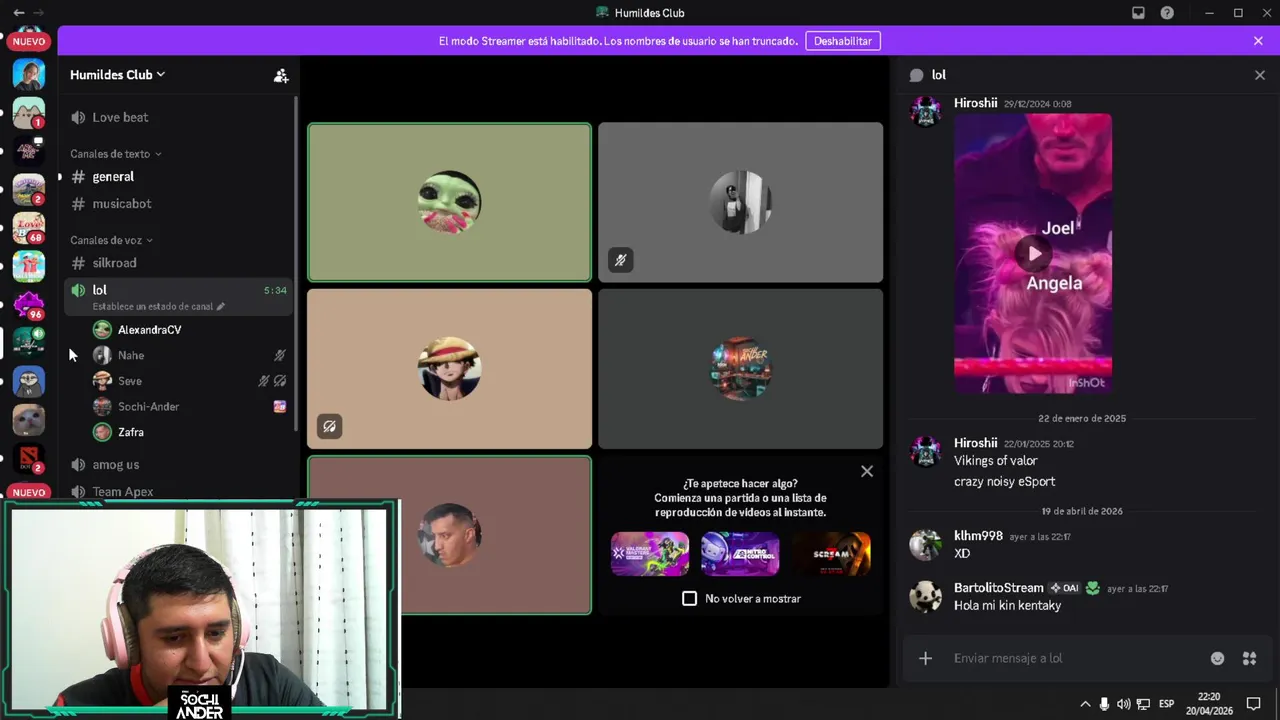Screen dimensions: 1280x720
Task: Open the musicabot text channel
Action: click(178, 204)
